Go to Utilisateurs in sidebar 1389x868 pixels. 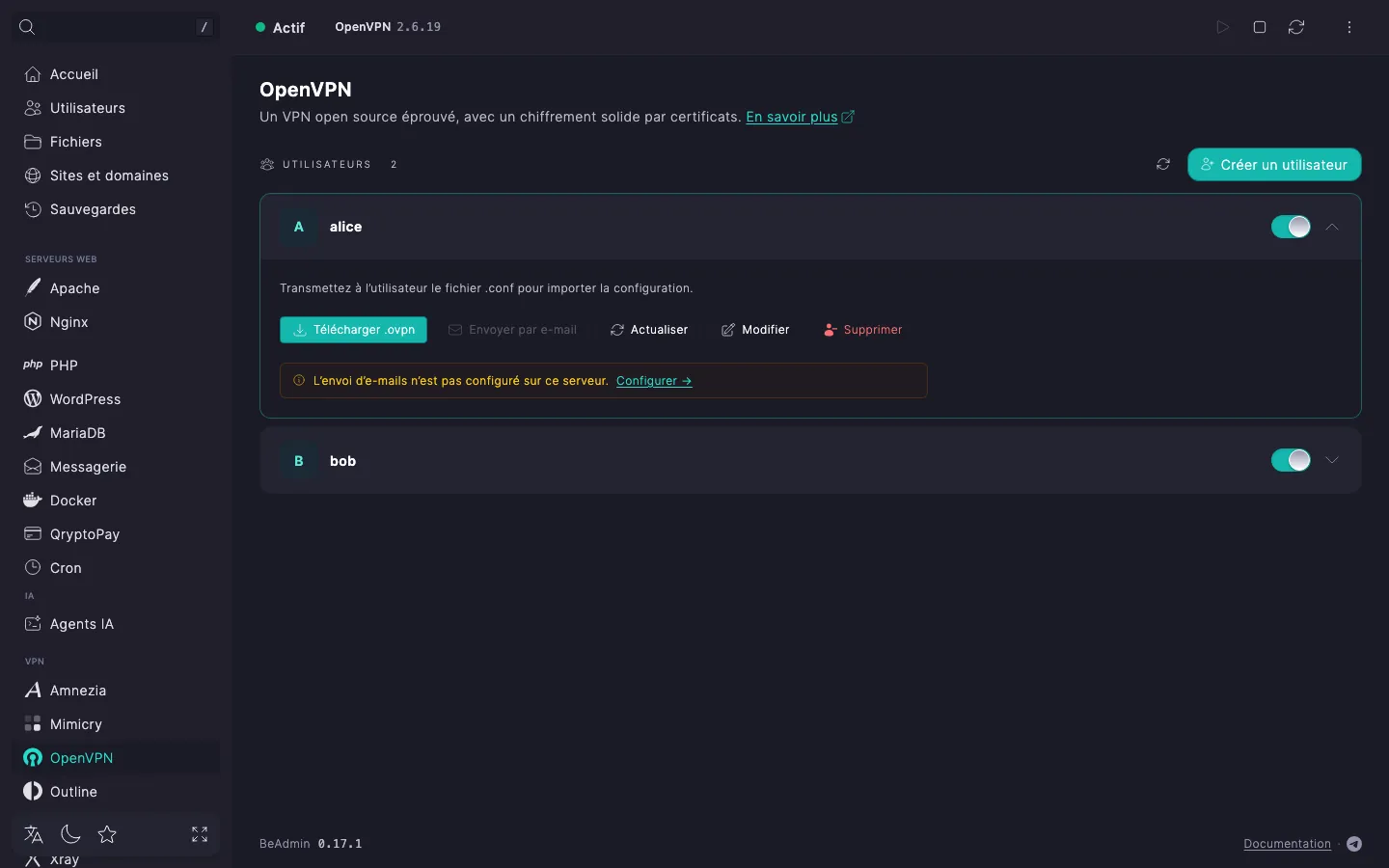coord(116,108)
